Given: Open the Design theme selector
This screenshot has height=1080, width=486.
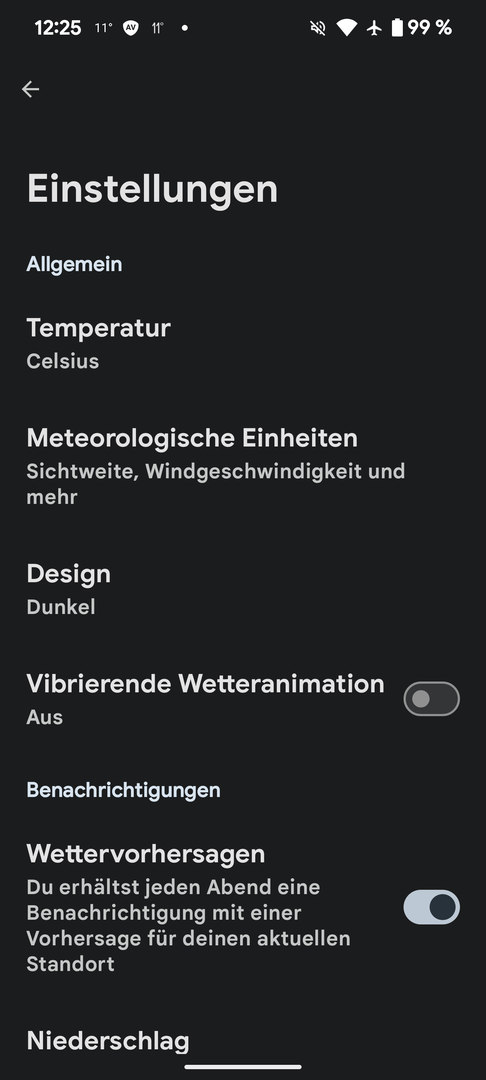Looking at the screenshot, I should coord(243,589).
